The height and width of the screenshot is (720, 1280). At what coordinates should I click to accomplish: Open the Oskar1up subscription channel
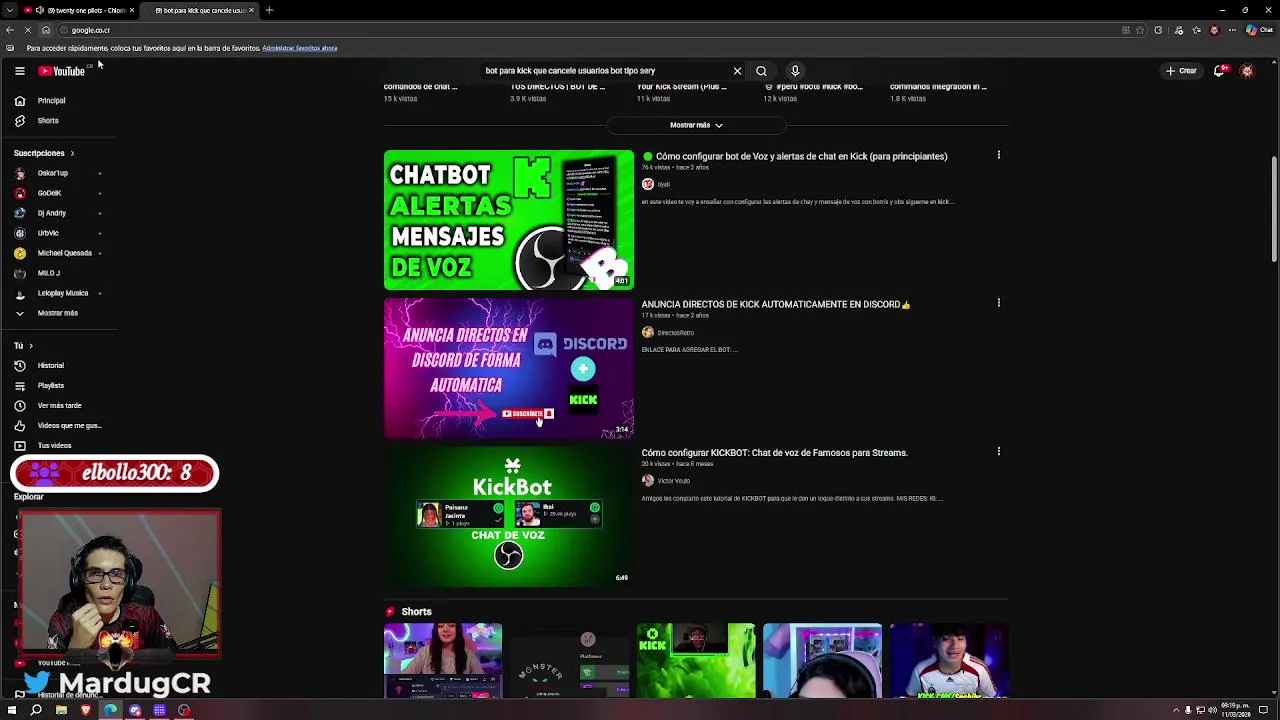click(55, 173)
